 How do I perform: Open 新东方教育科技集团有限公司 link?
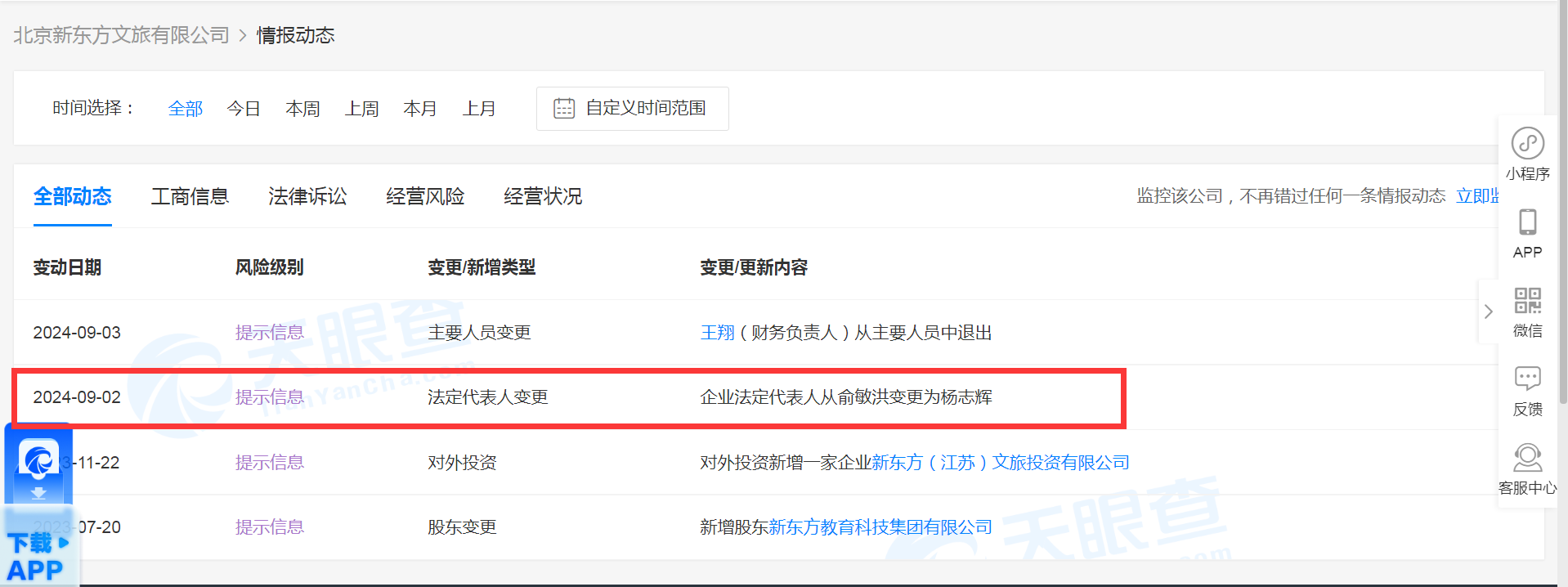[x=880, y=527]
